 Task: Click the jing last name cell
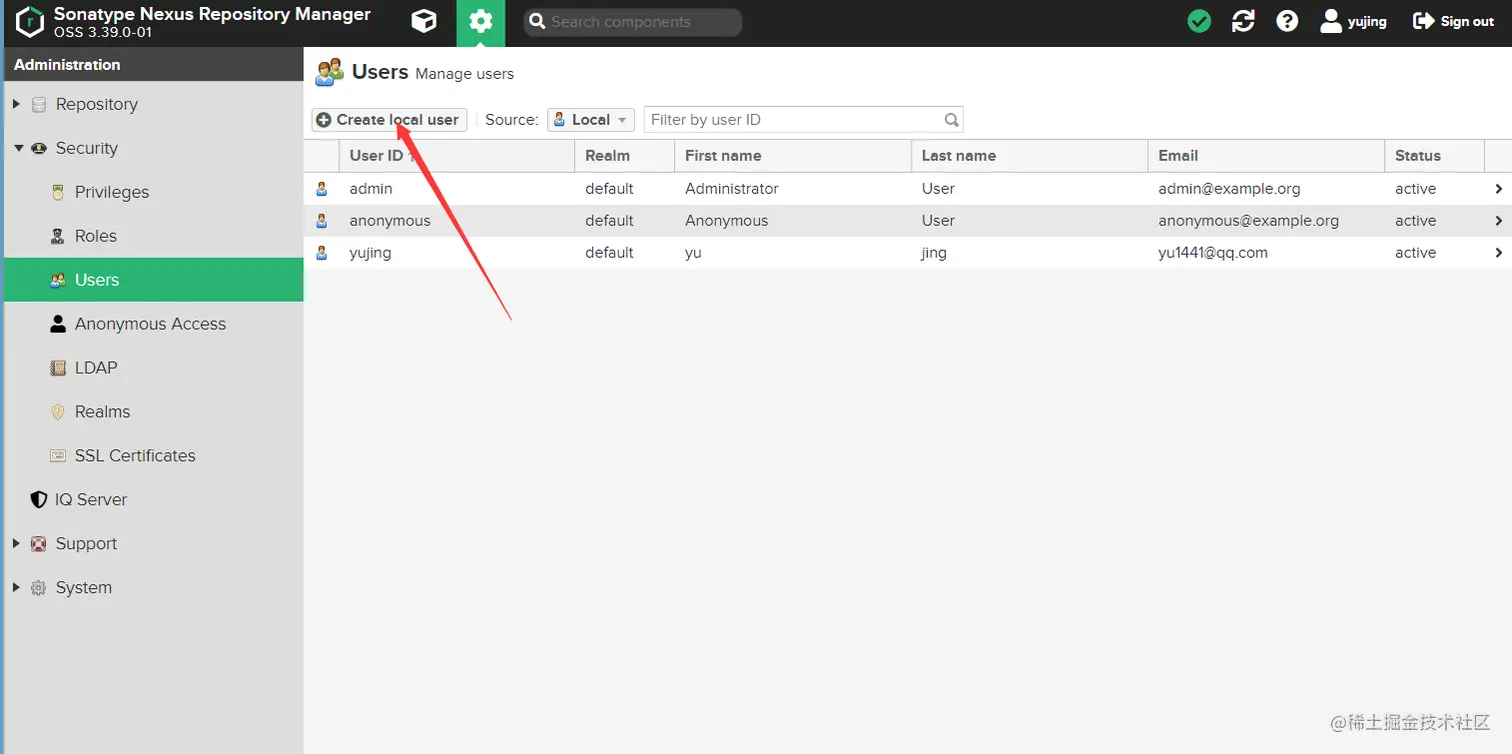(x=934, y=253)
